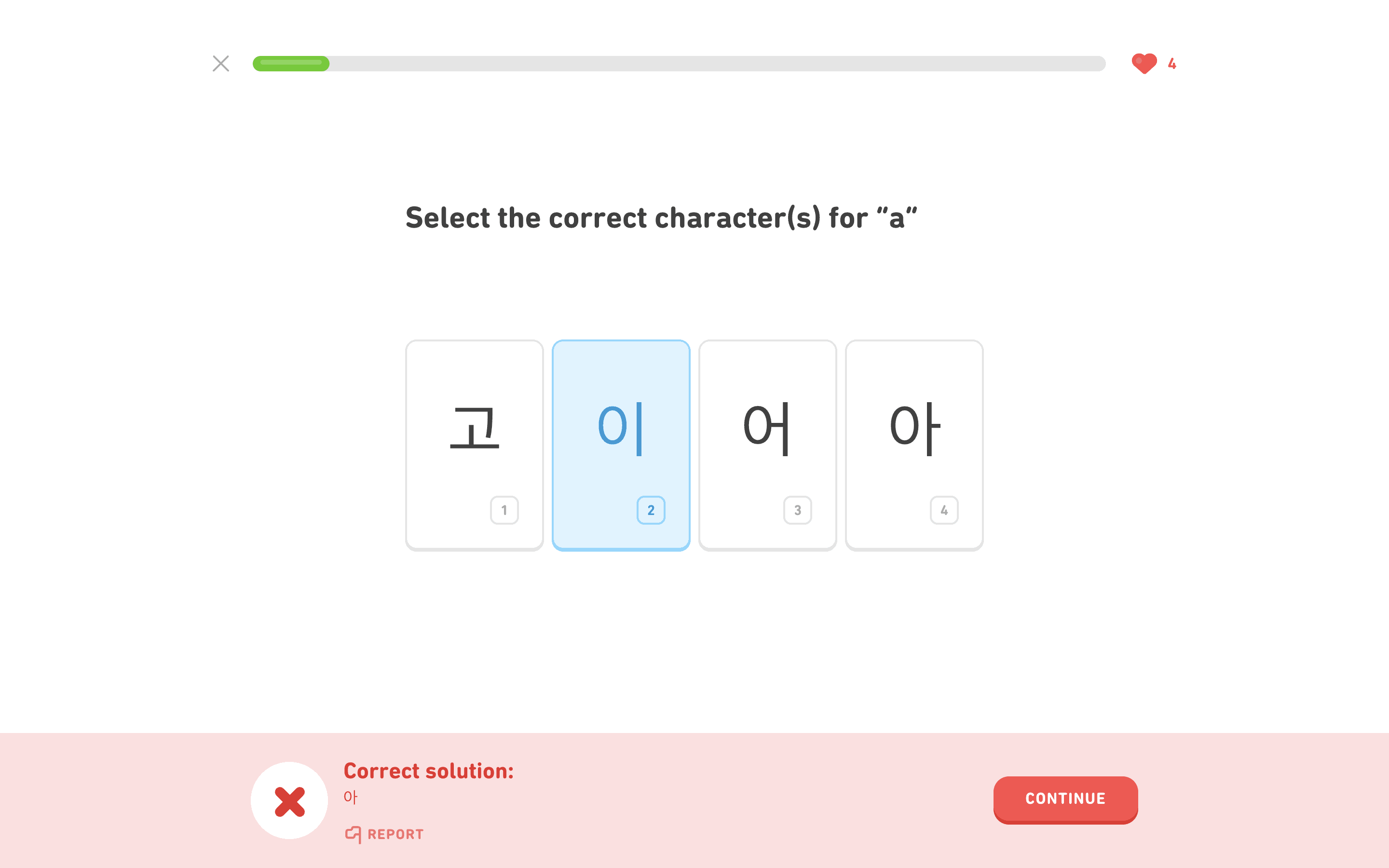This screenshot has width=1389, height=868.
Task: Click the keyboard shortcut badge numbered 1
Action: coord(504,510)
